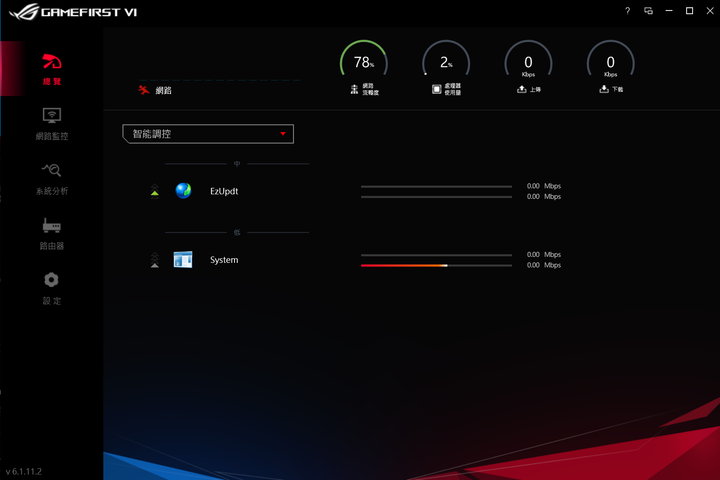Maximize the GameFirst VI window
The height and width of the screenshot is (480, 720).
[689, 11]
